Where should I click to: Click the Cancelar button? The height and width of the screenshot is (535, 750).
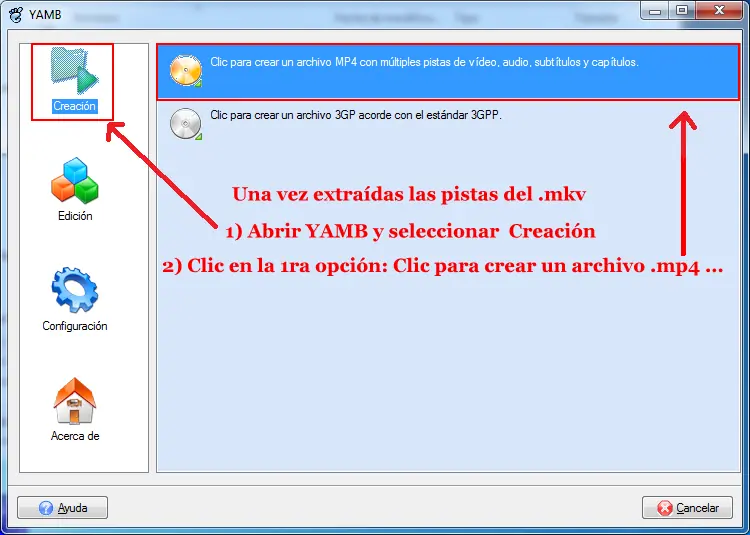pos(687,508)
